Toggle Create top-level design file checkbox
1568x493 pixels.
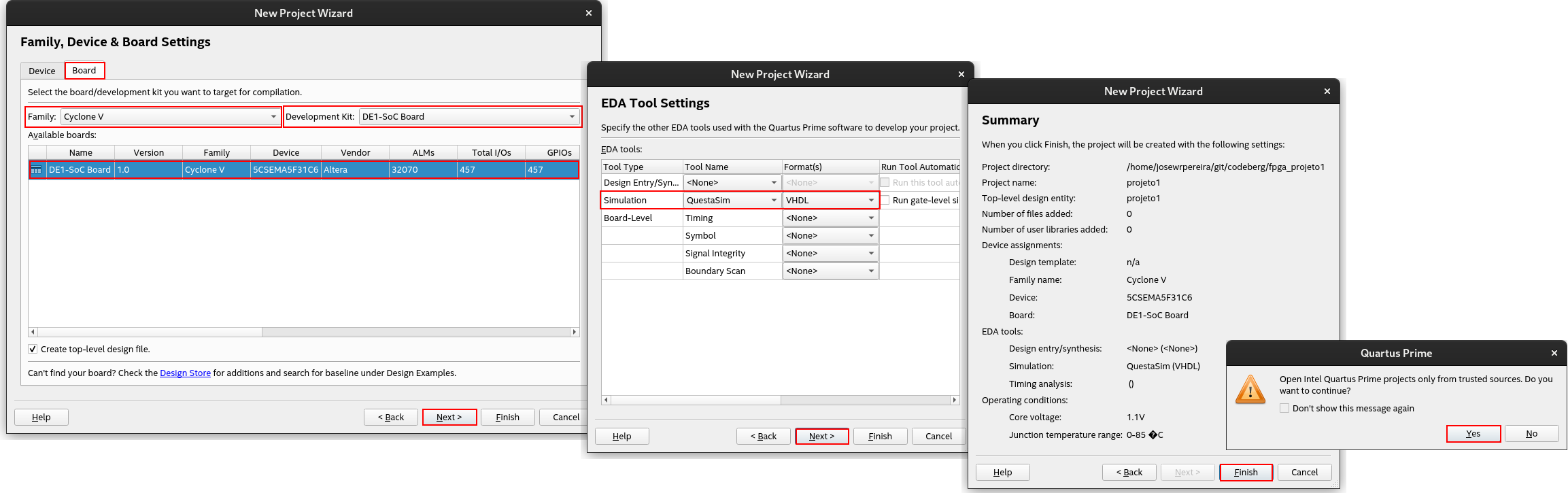click(x=33, y=350)
